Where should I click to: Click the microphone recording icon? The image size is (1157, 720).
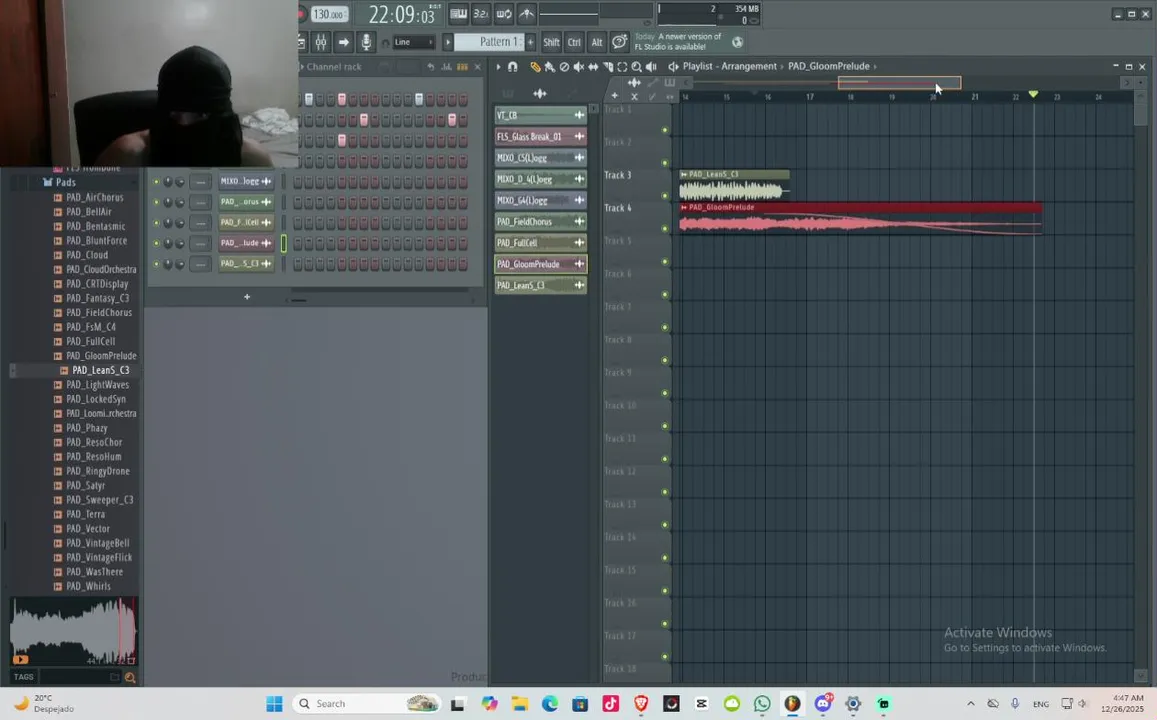pyautogui.click(x=366, y=42)
